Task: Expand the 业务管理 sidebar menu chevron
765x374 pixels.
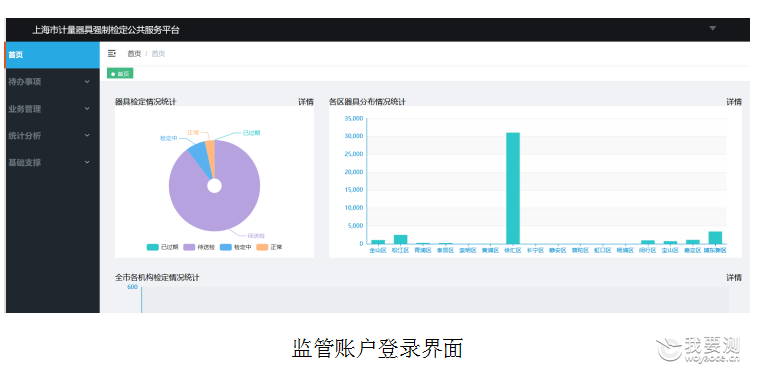Action: pos(87,109)
